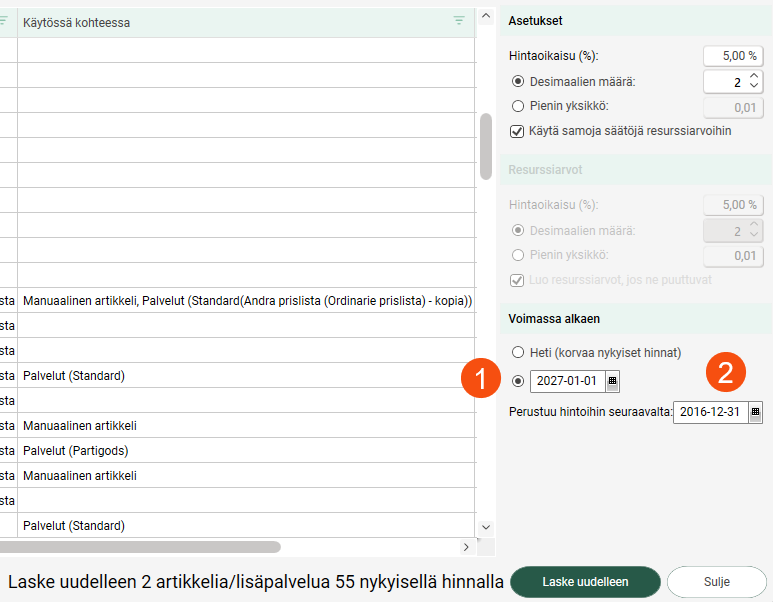The height and width of the screenshot is (602, 773).
Task: Click filter icon in Käytössä kohteessa column
Action: 459,21
